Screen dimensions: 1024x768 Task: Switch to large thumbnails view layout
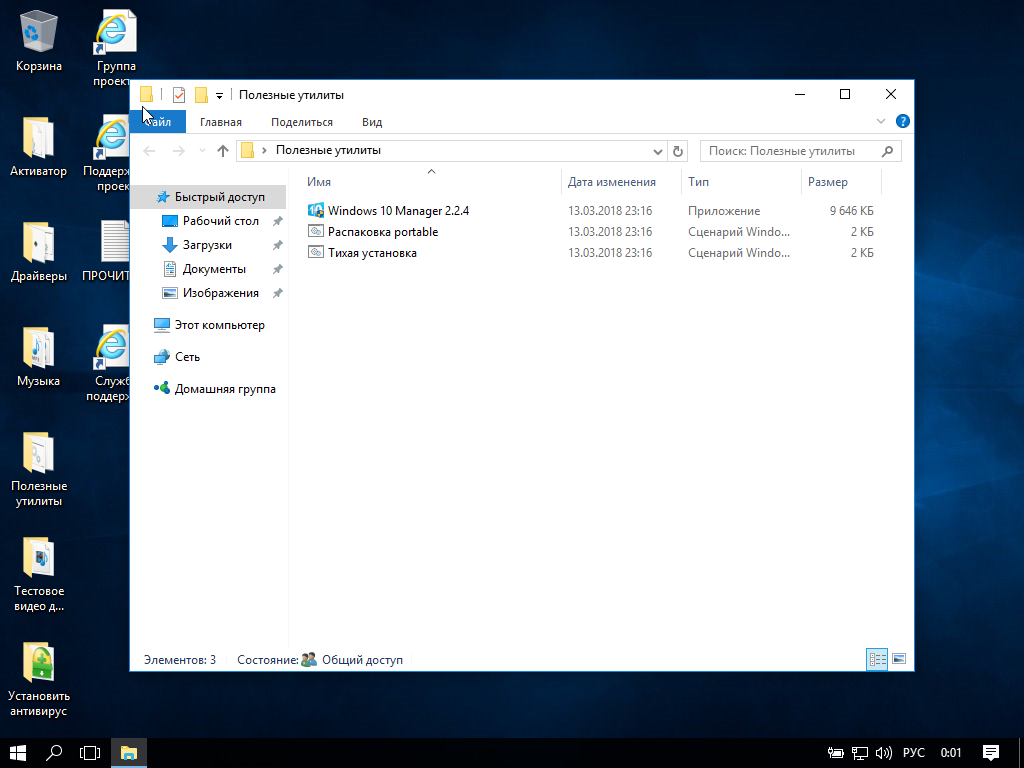(x=898, y=660)
